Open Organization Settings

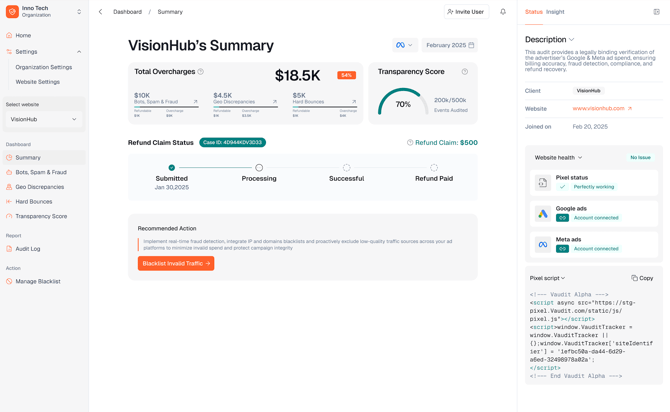click(44, 67)
